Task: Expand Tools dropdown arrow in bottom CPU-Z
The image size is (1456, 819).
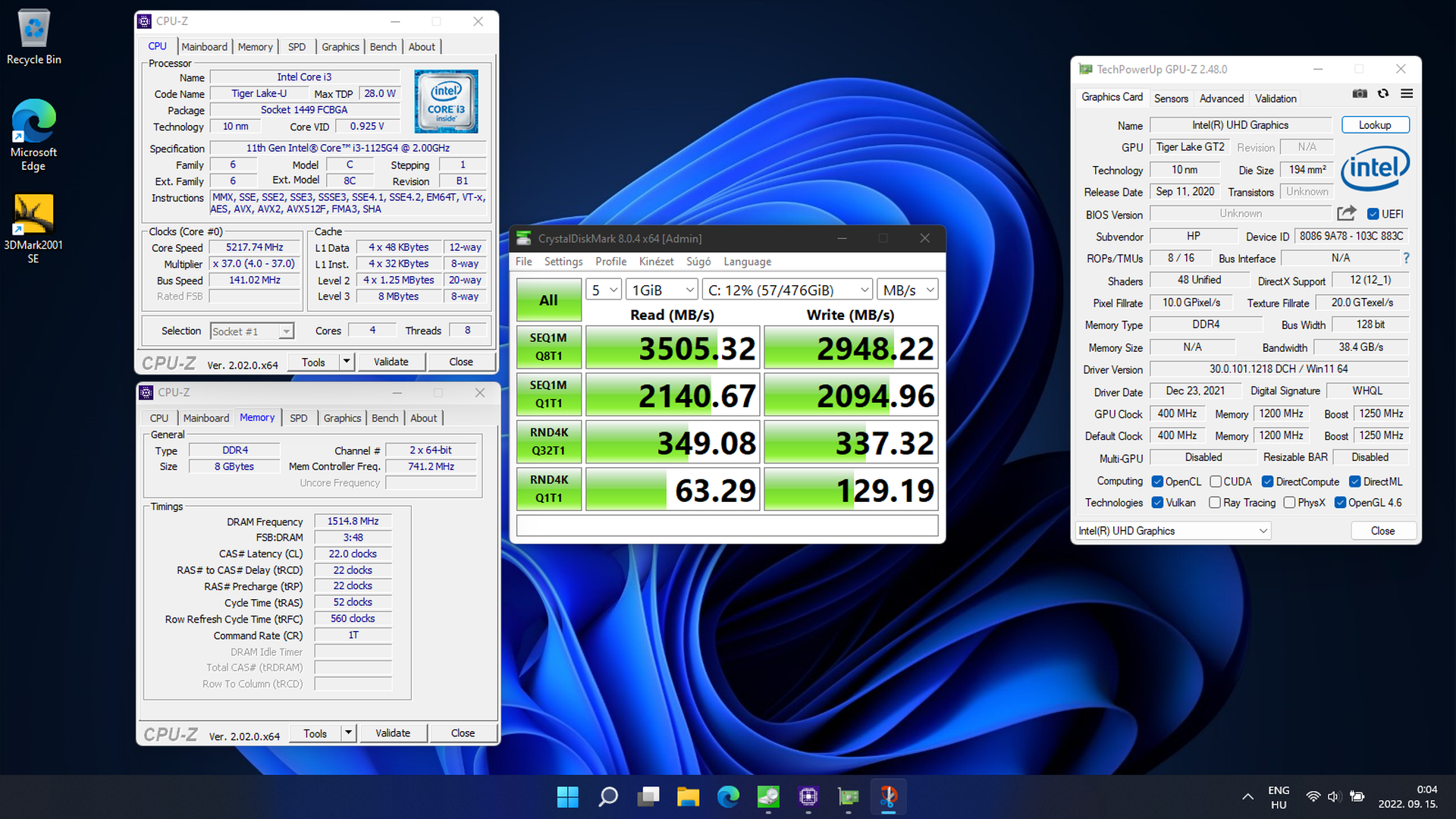Action: tap(348, 733)
